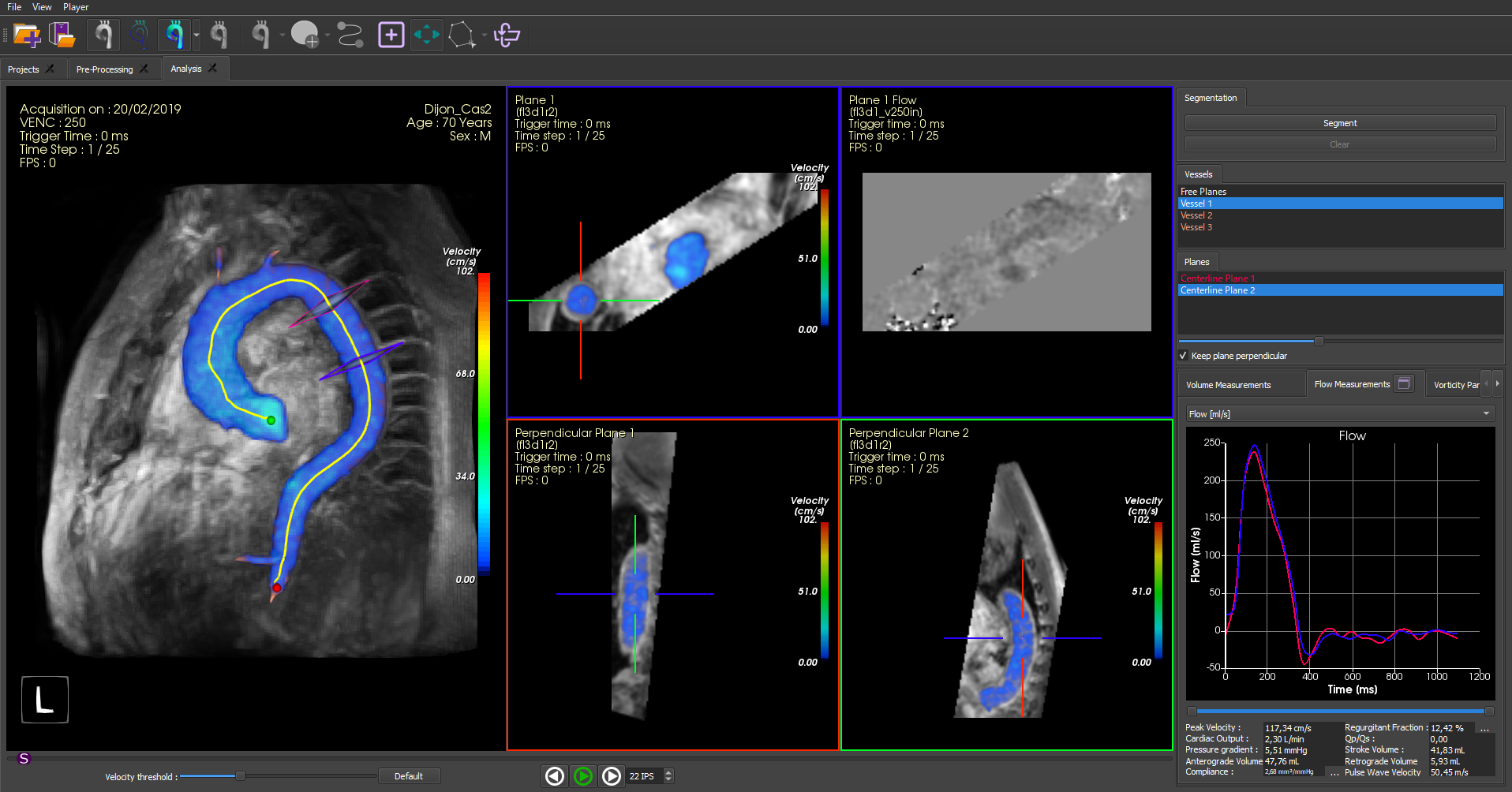The width and height of the screenshot is (1512, 792).
Task: Click the Default velocity threshold button
Action: (x=409, y=776)
